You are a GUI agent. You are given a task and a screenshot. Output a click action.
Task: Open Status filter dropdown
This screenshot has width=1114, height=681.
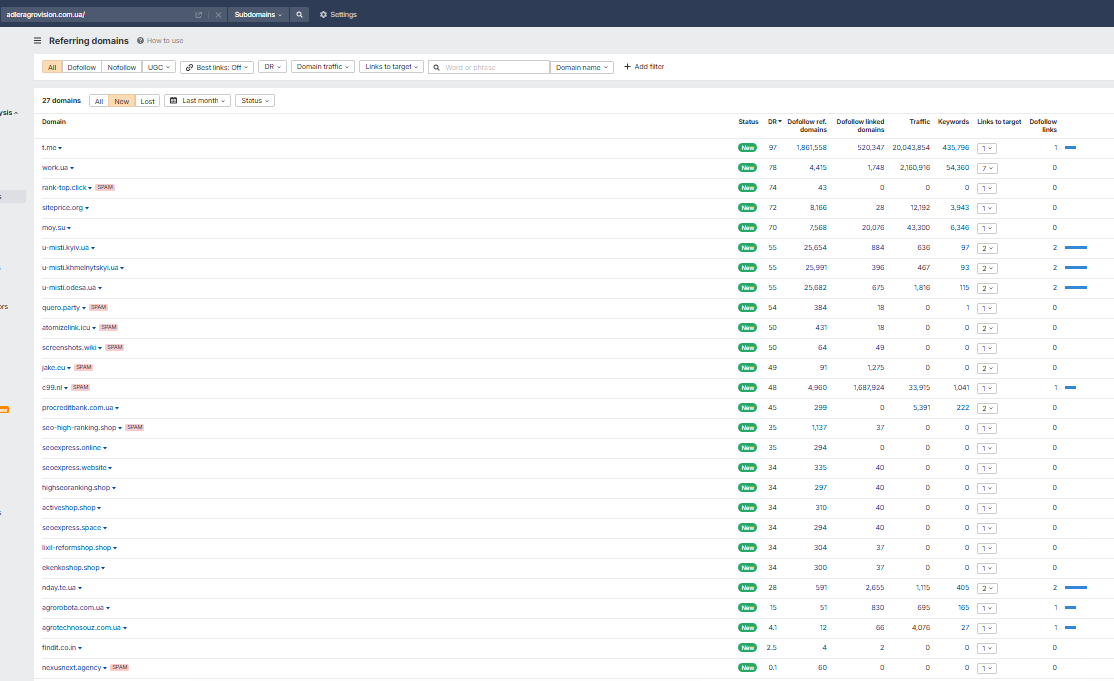pos(255,101)
